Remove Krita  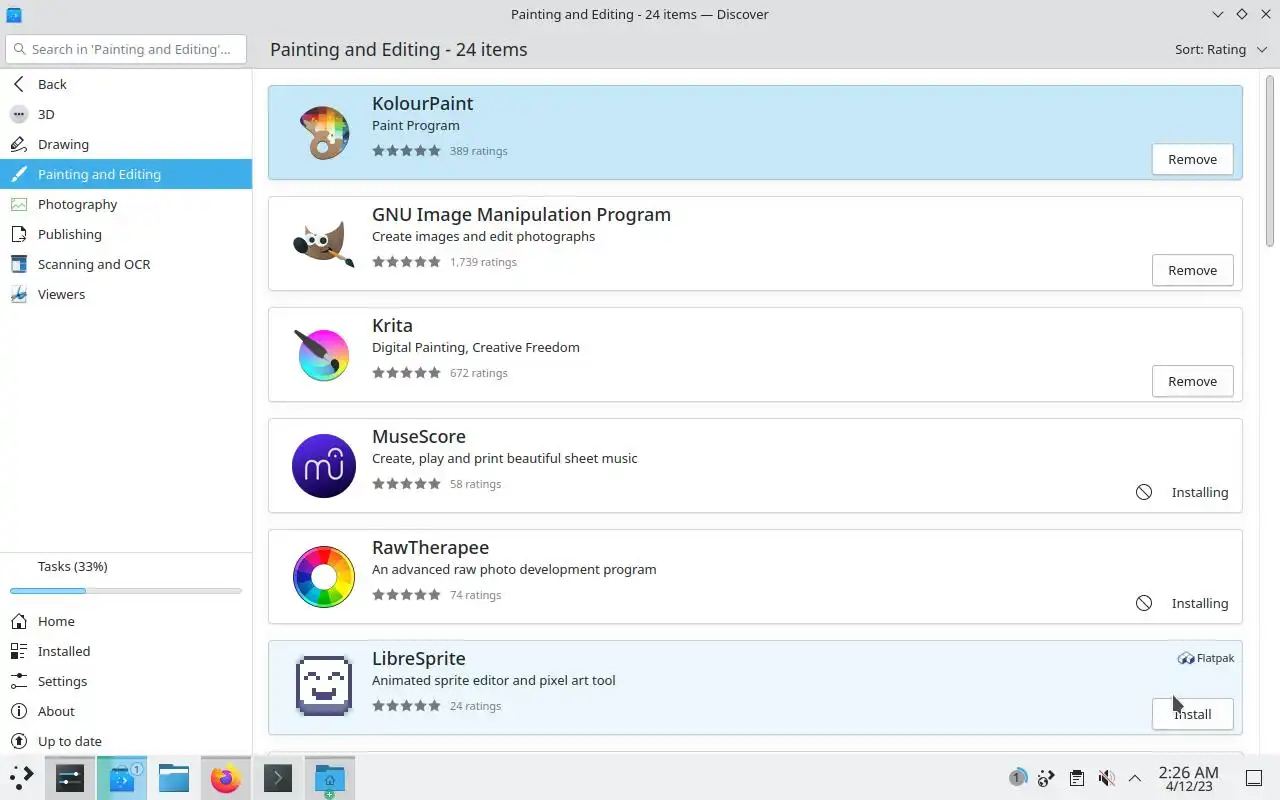point(1192,381)
